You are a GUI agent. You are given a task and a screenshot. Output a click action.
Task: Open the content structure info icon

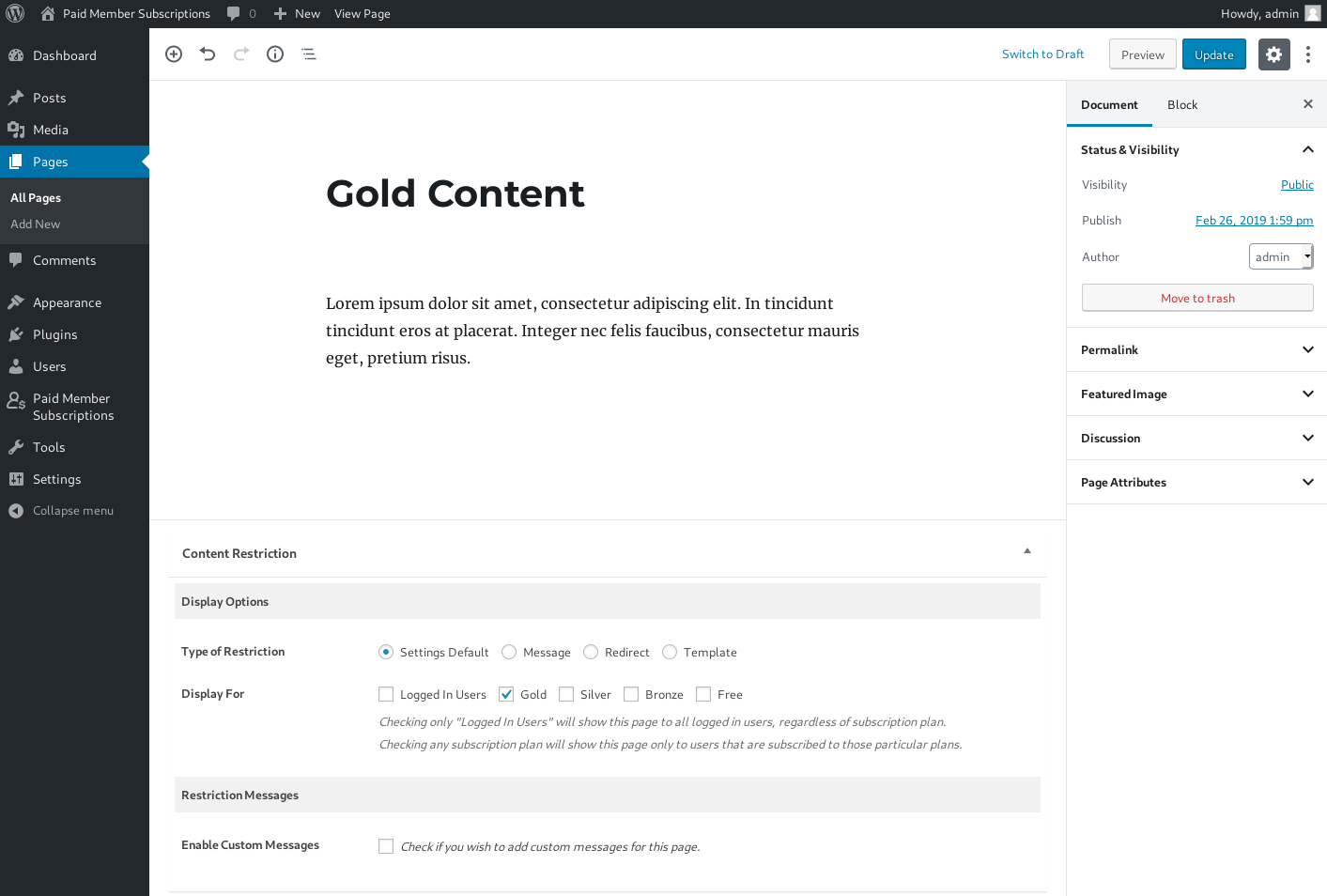275,54
